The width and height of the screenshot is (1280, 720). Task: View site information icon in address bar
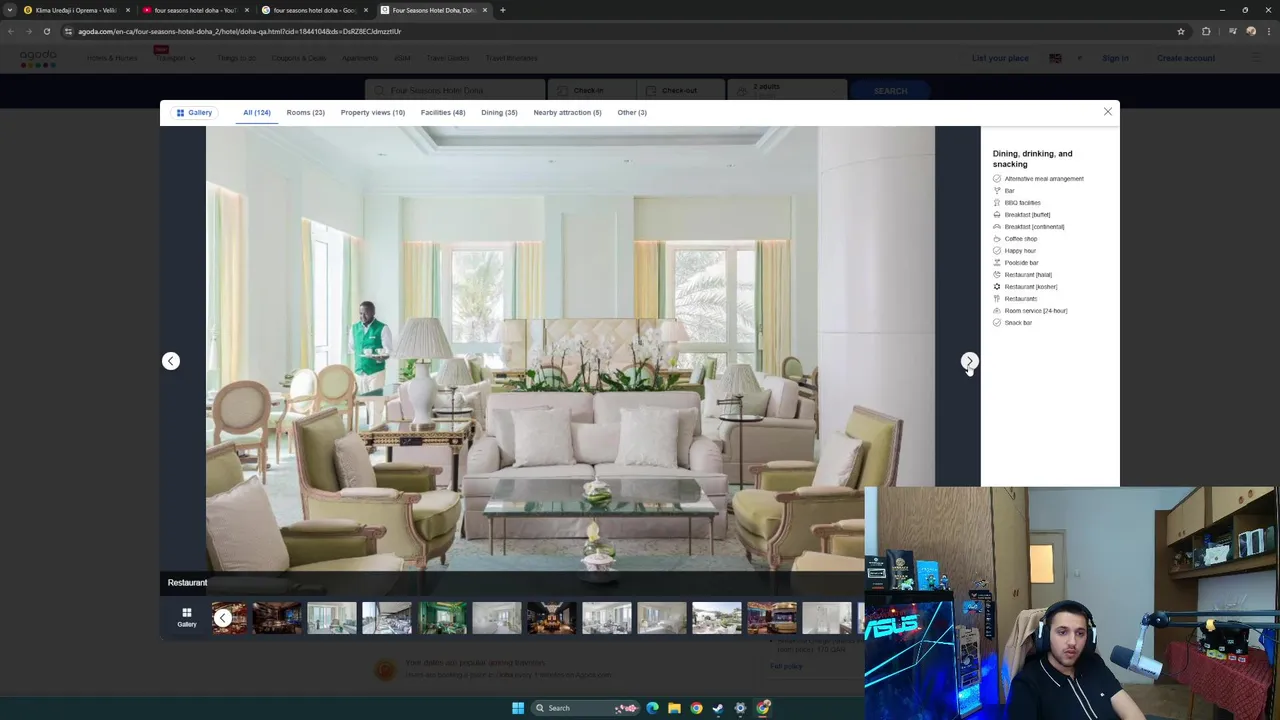(69, 31)
